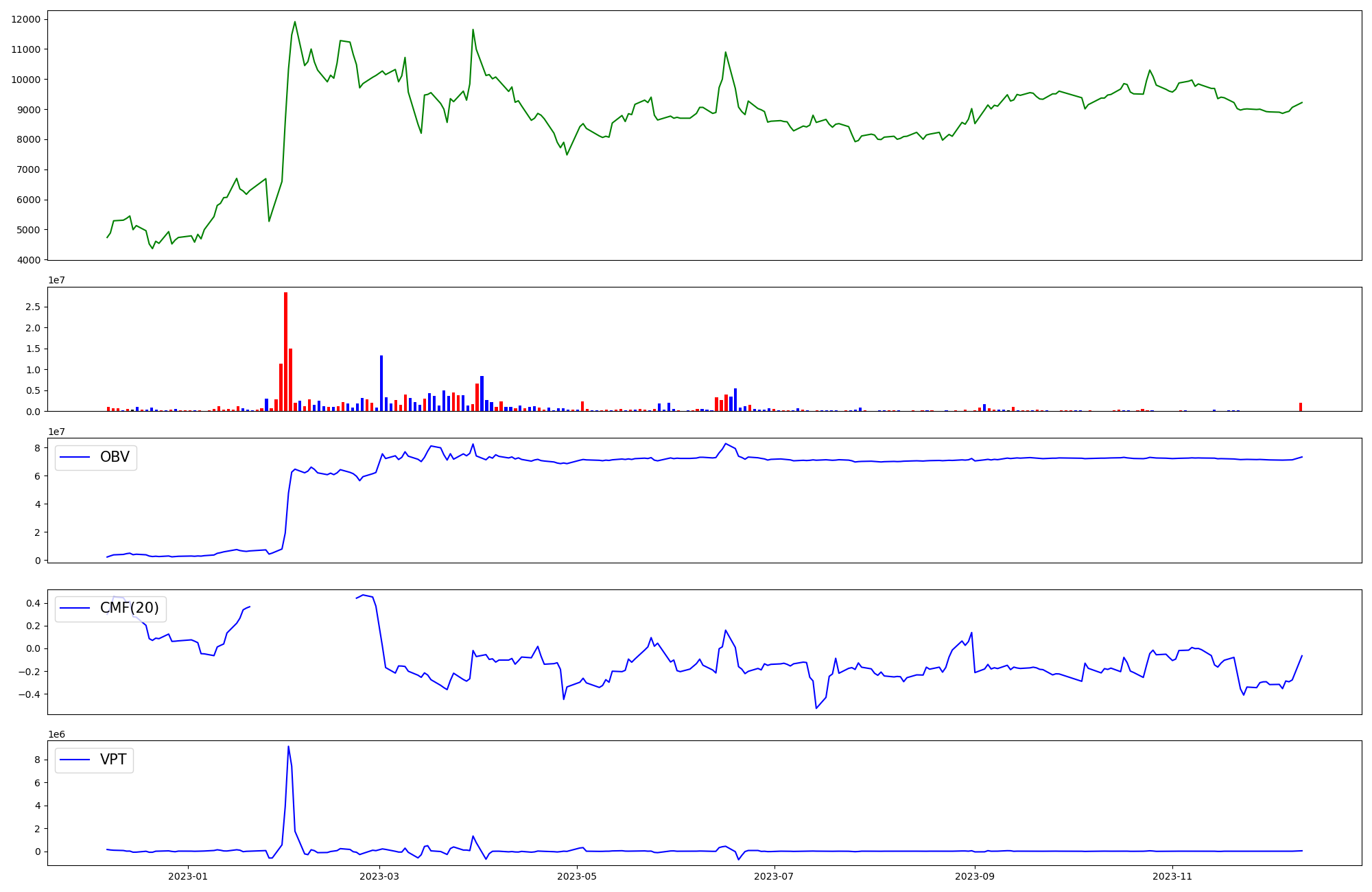Click the tallest red volume bar
This screenshot has height=892, width=1372.
(x=285, y=351)
